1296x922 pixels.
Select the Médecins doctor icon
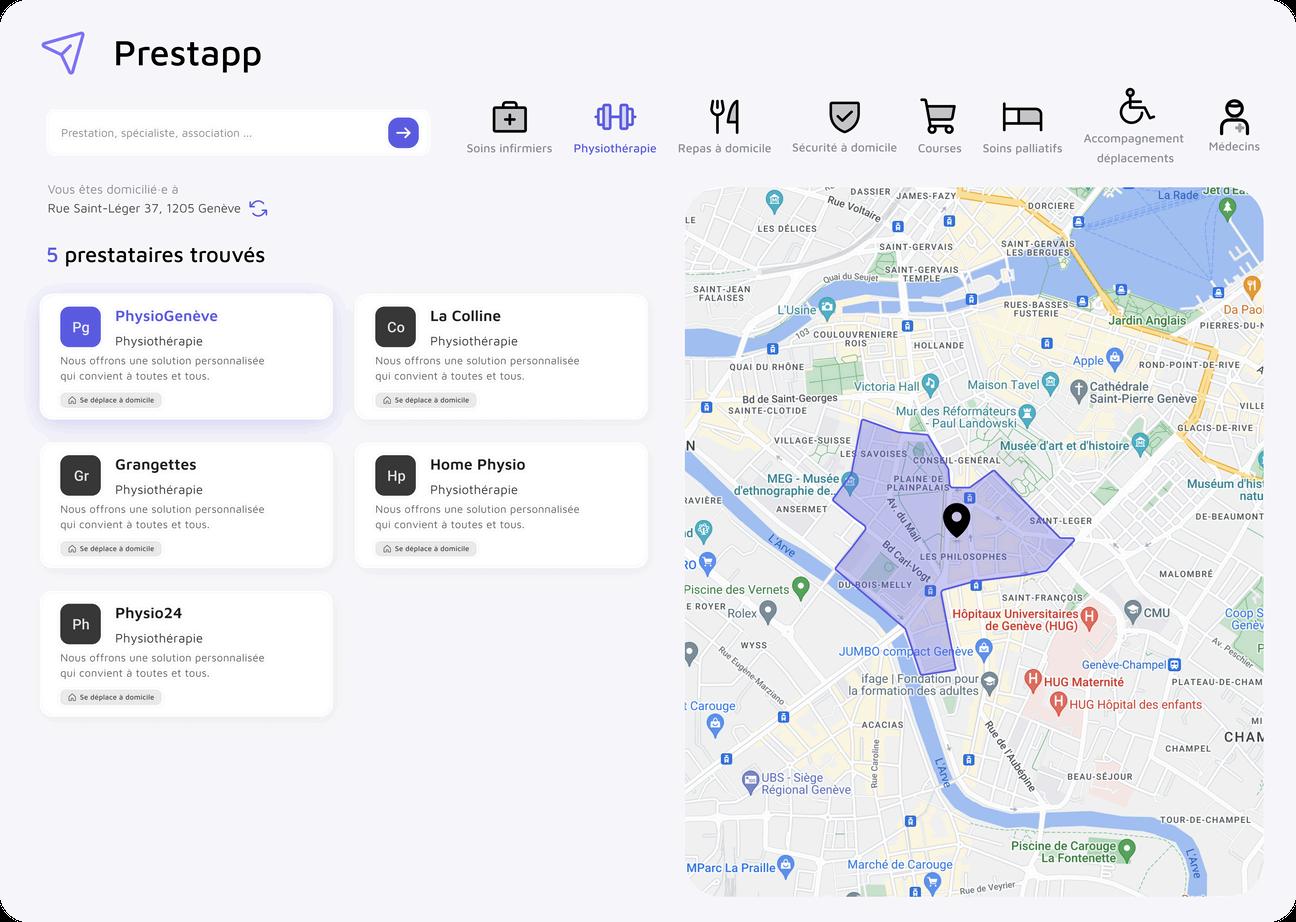[x=1234, y=117]
